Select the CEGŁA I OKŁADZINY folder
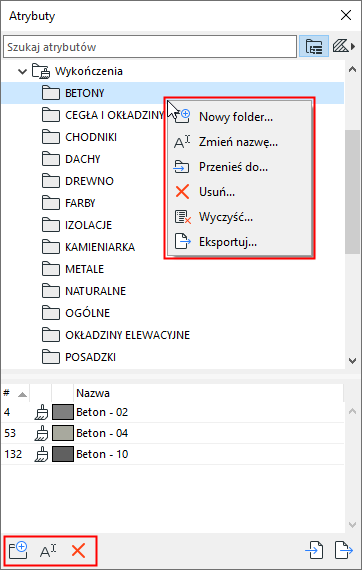This screenshot has width=362, height=570. [x=114, y=115]
